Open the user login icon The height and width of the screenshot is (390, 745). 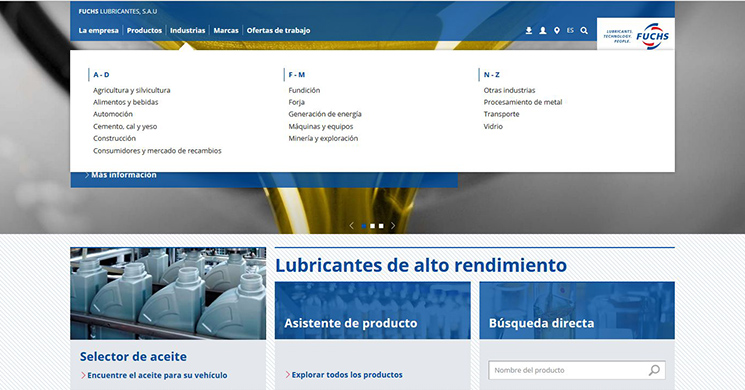coord(543,30)
